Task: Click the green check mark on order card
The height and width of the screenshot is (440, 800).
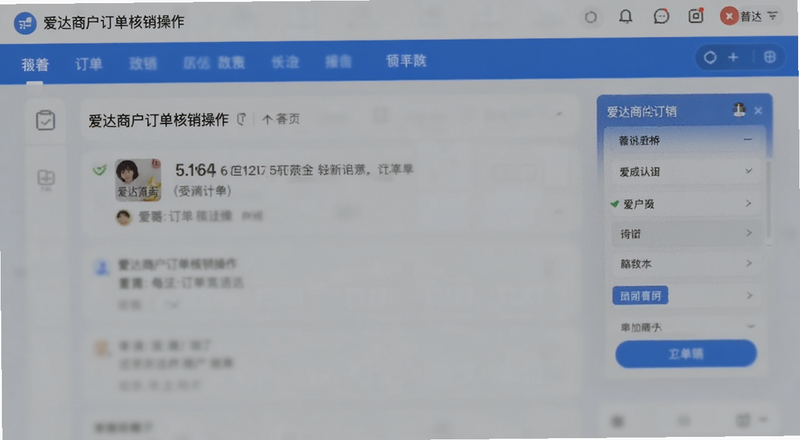Action: tap(100, 169)
